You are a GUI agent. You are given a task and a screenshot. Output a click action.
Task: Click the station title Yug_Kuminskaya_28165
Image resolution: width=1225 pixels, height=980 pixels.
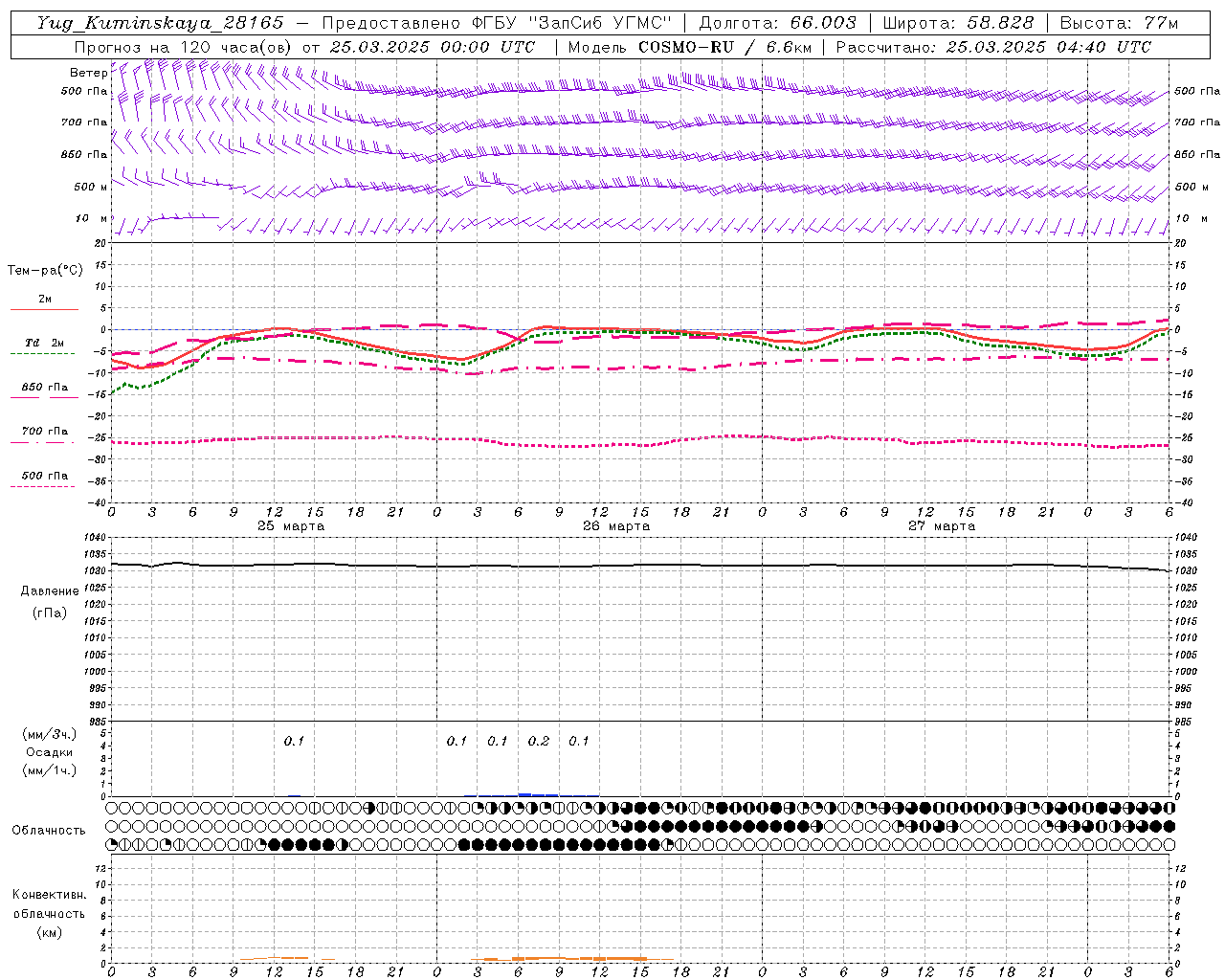point(161,23)
